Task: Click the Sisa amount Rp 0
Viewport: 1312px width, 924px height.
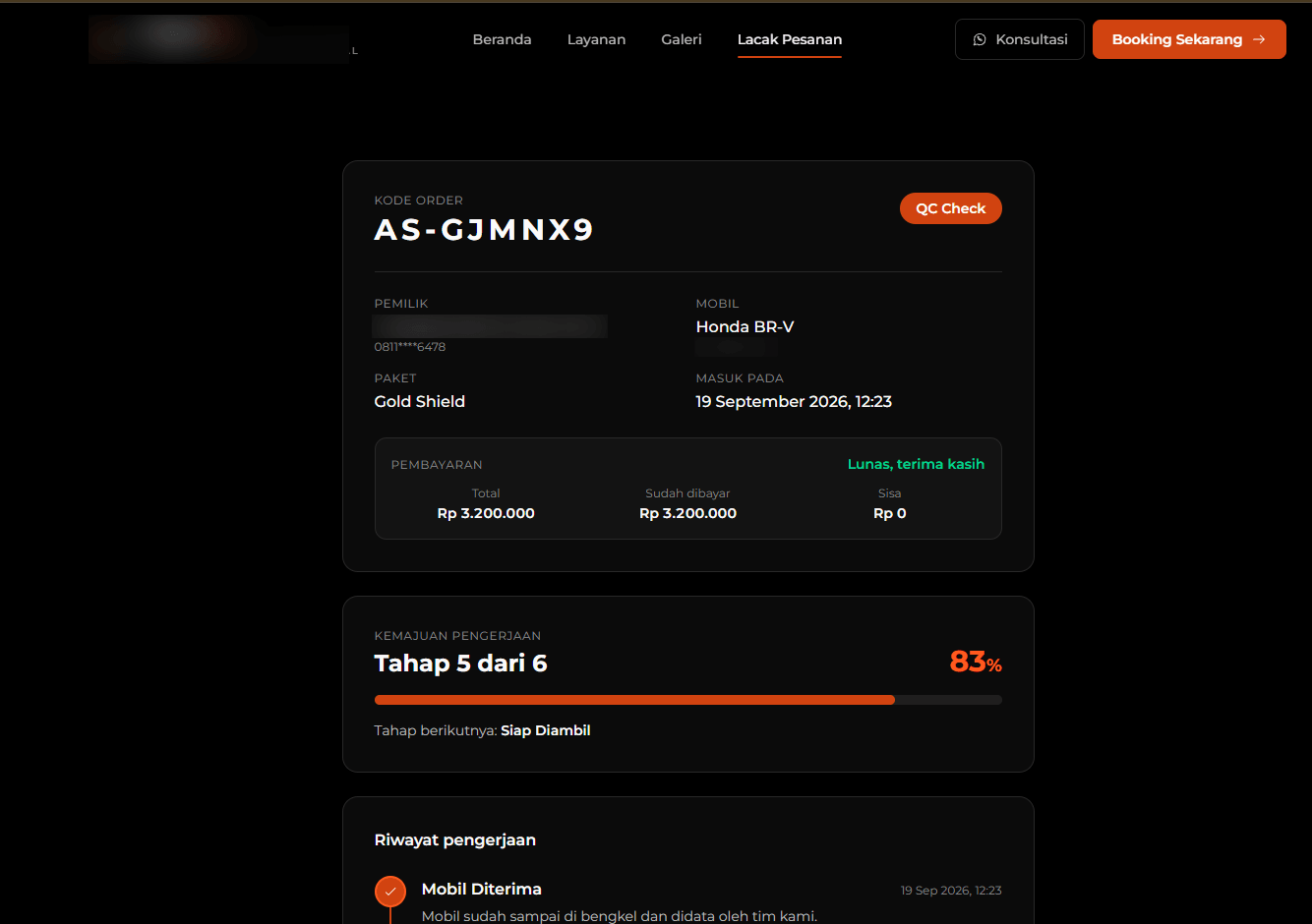Action: point(890,513)
